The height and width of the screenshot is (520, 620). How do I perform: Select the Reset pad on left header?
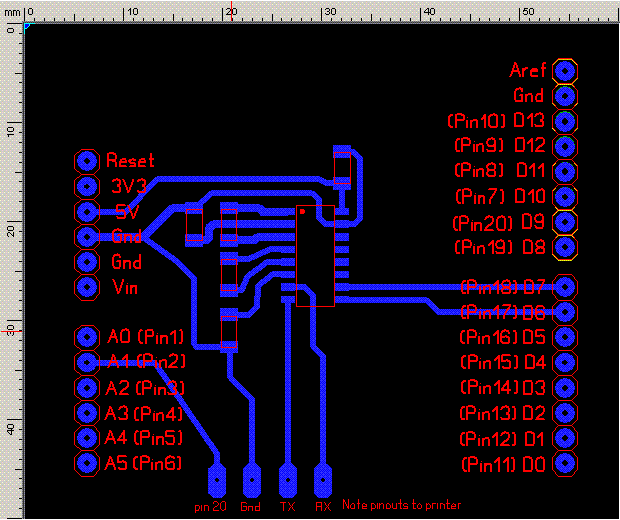click(87, 161)
